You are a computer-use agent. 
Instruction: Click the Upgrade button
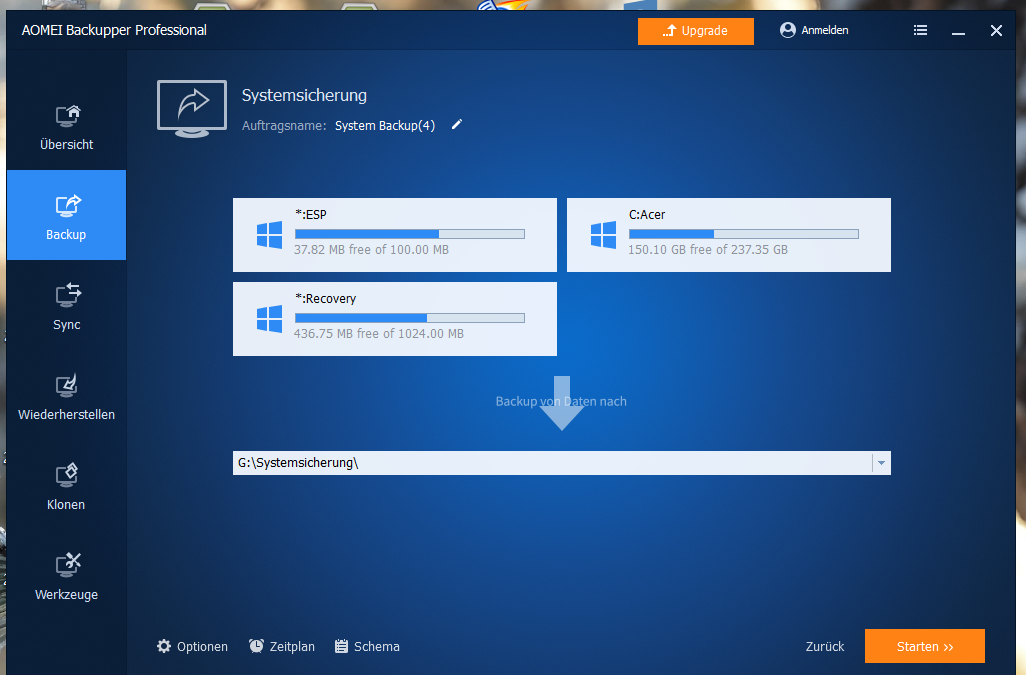[x=696, y=31]
